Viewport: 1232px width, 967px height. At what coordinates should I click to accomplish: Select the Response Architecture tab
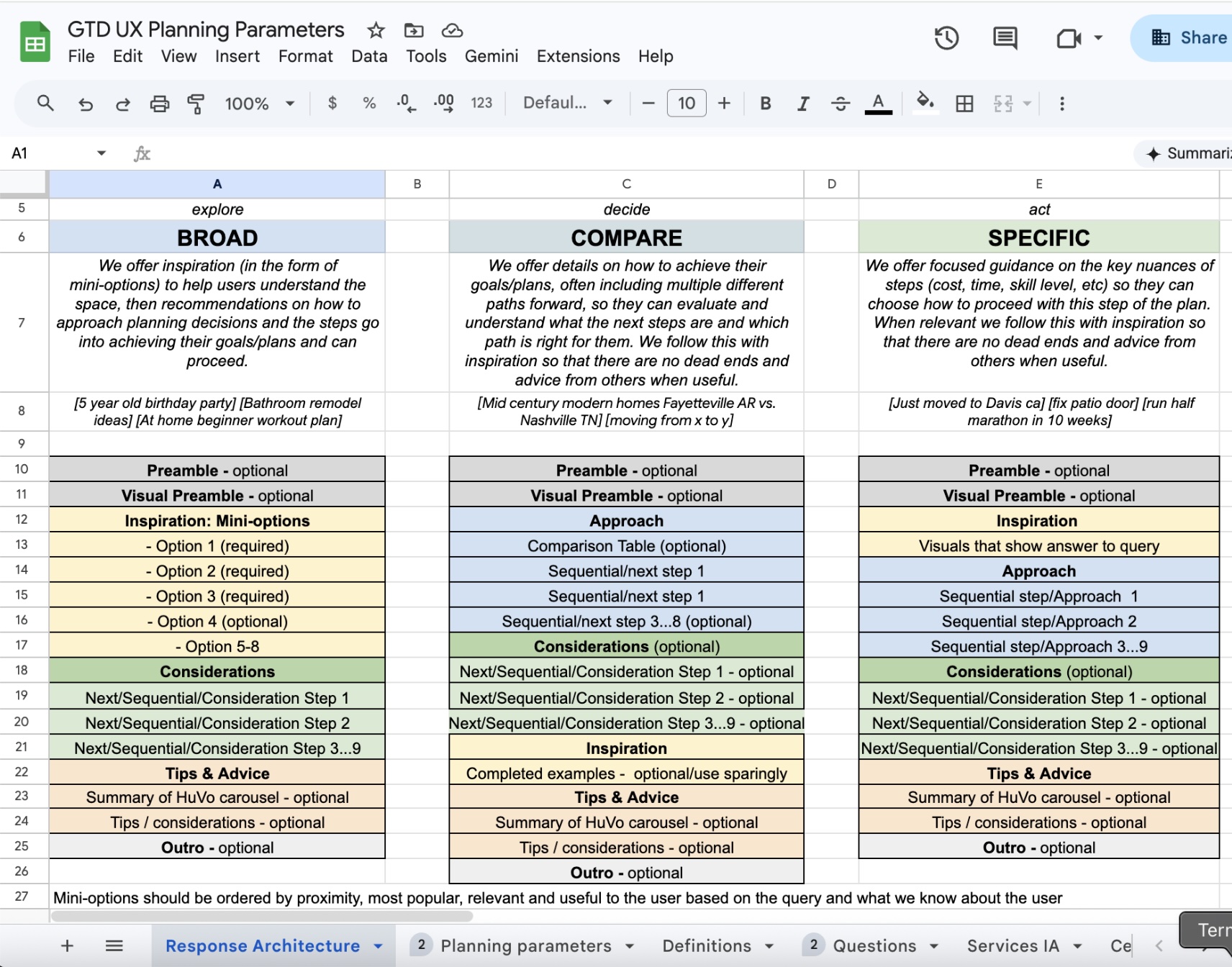click(263, 945)
